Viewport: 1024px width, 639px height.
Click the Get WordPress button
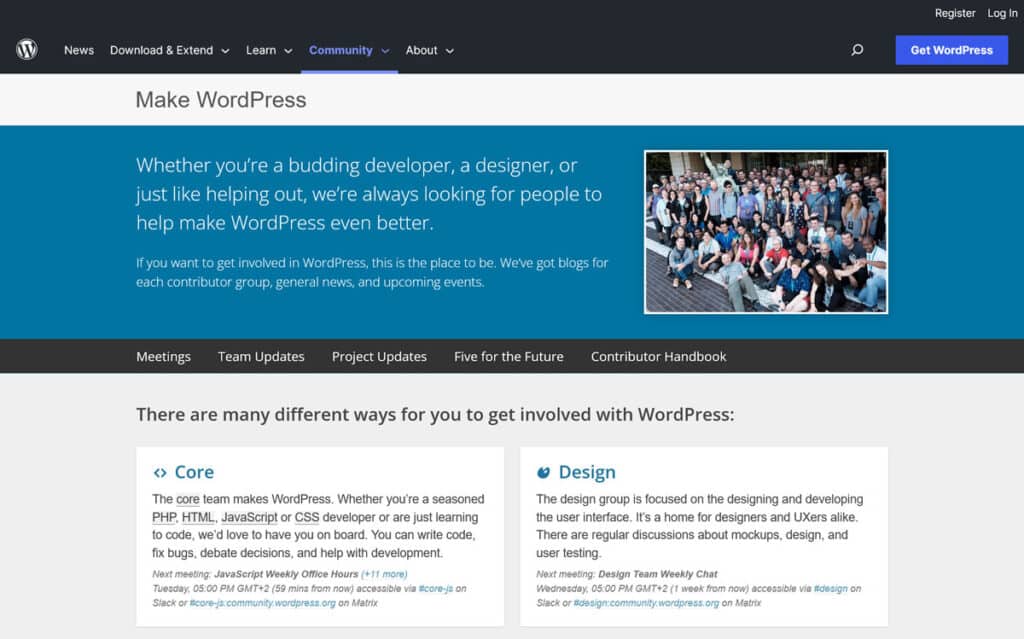(x=951, y=49)
